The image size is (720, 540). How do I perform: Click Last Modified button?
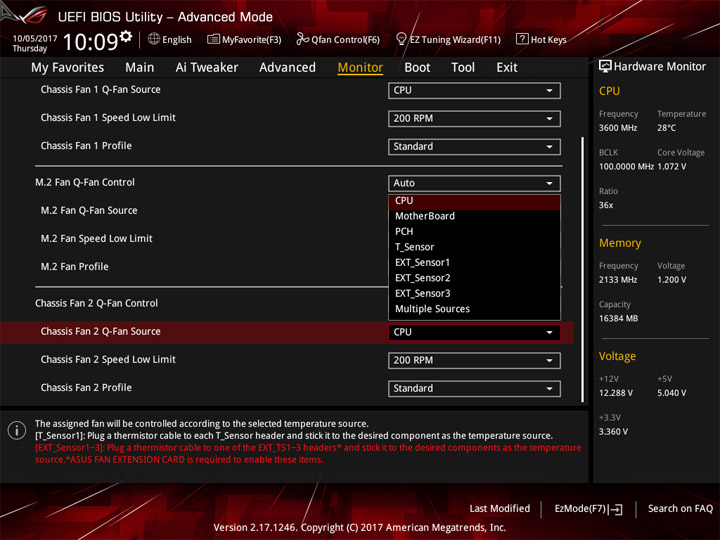(x=500, y=509)
